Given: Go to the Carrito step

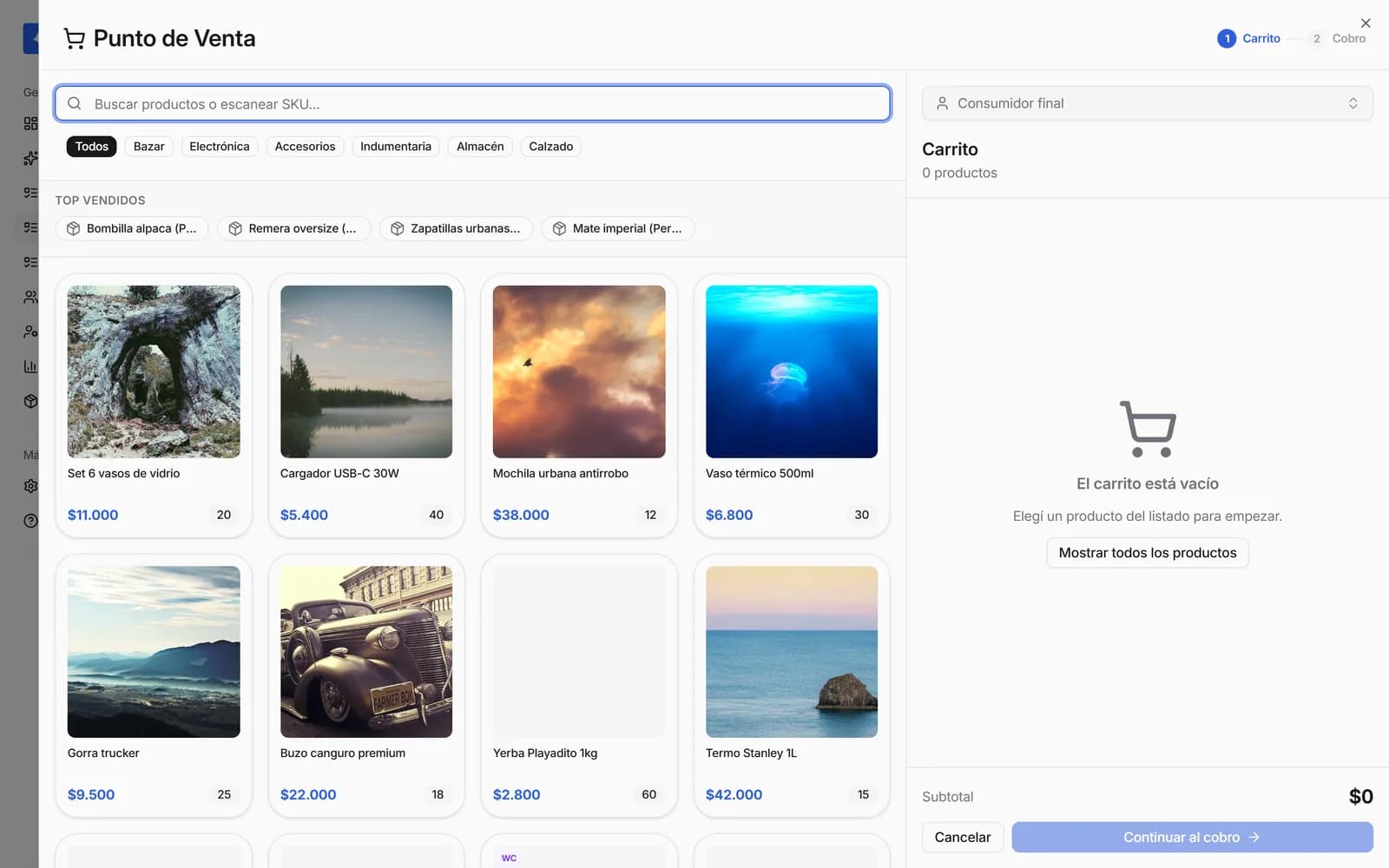Looking at the screenshot, I should coord(1249,38).
